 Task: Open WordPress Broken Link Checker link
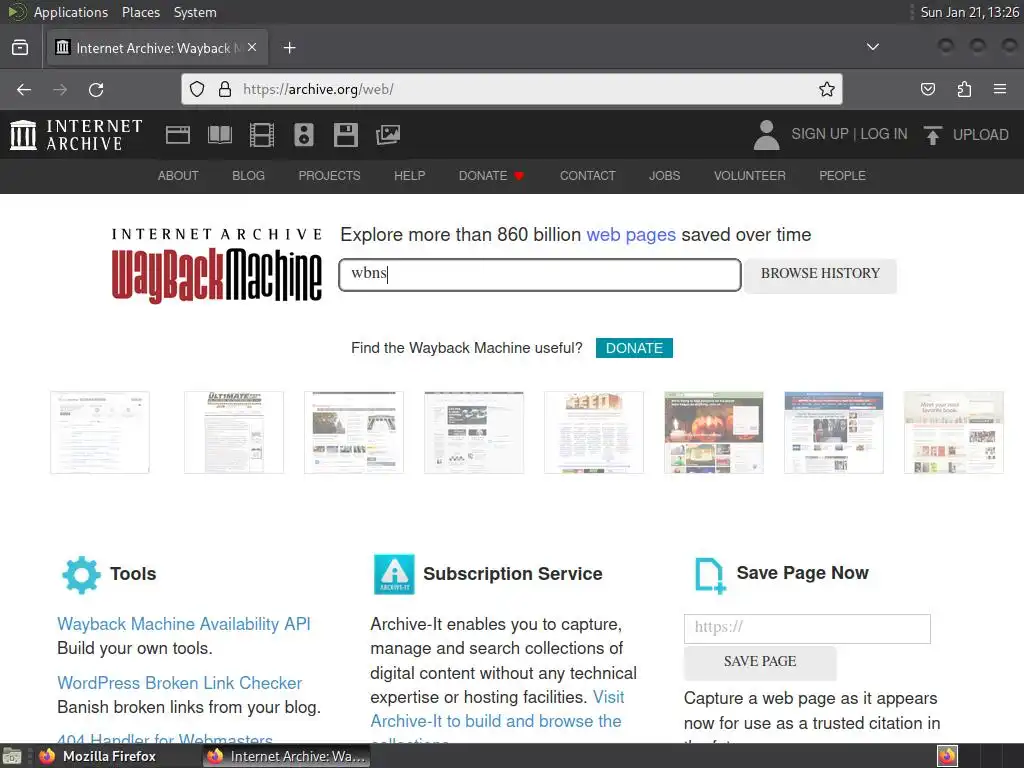tap(180, 682)
